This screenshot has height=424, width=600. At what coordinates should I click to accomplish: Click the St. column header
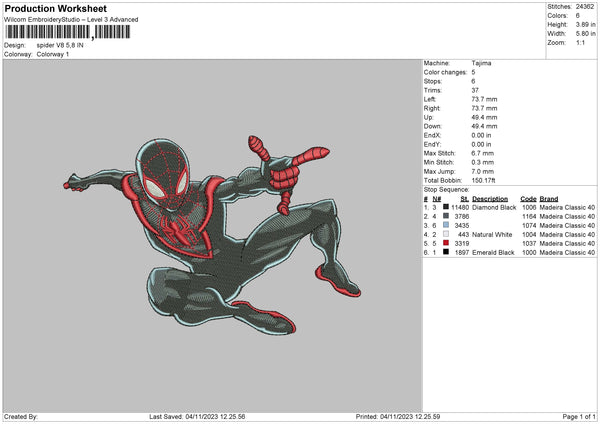pos(465,198)
